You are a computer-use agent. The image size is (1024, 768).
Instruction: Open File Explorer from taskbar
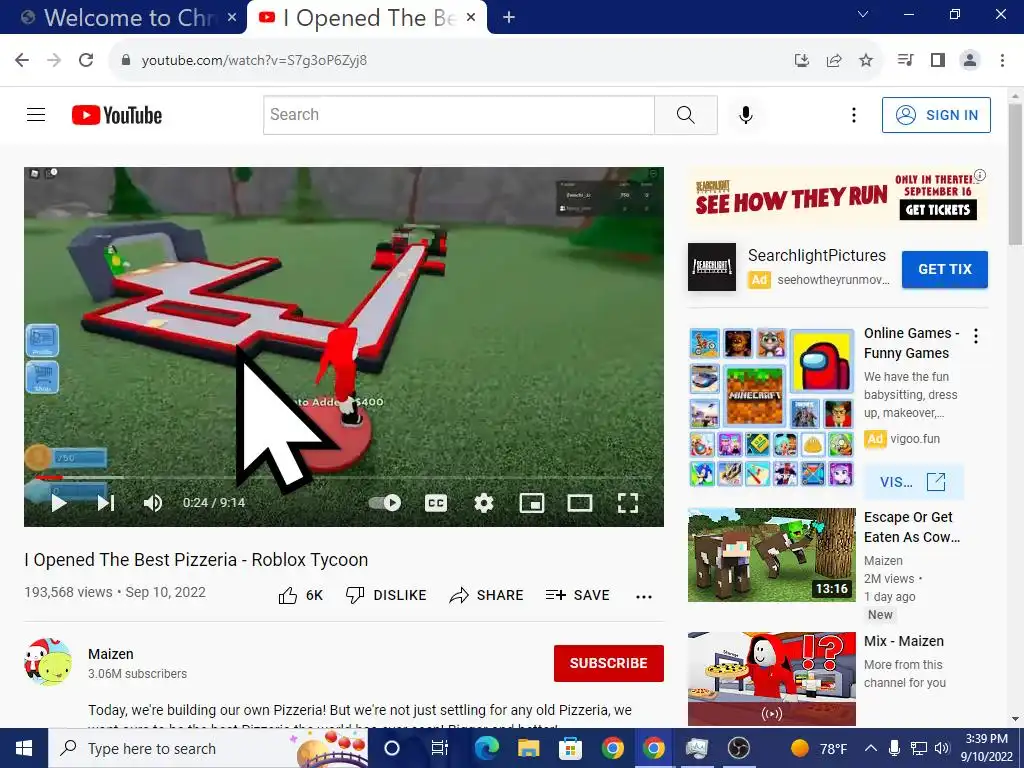528,748
